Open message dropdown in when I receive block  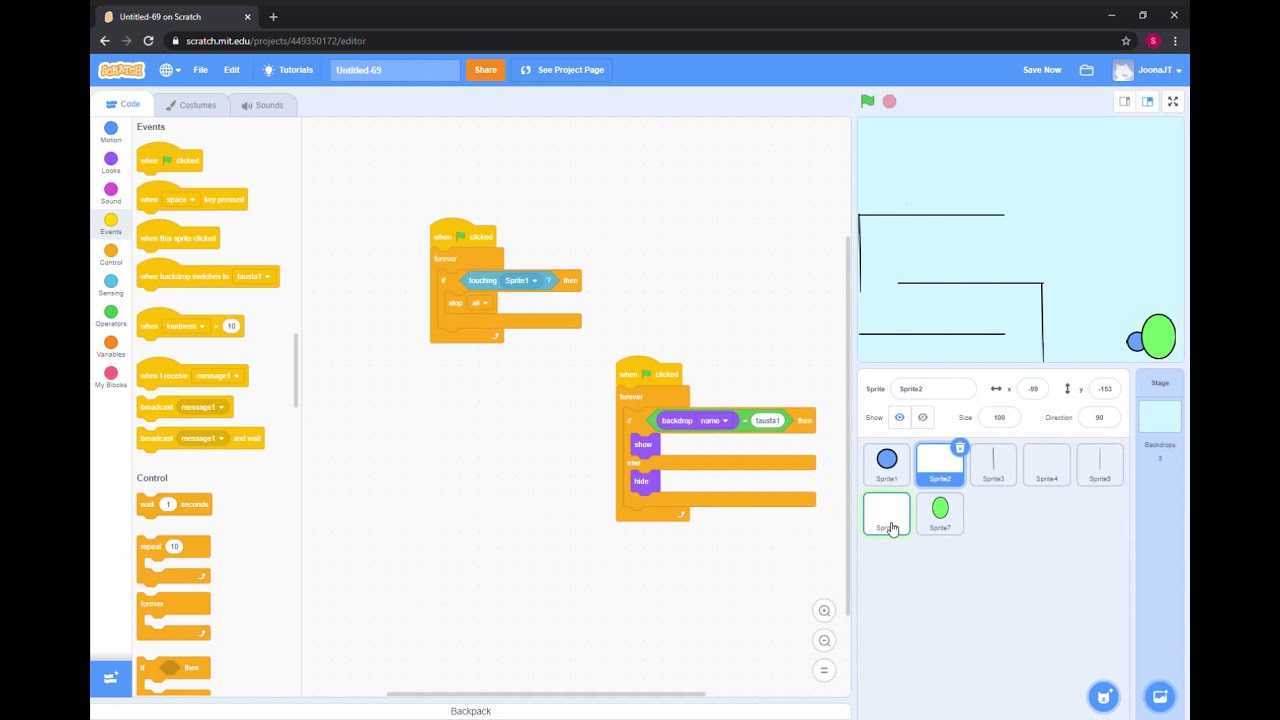coord(217,376)
